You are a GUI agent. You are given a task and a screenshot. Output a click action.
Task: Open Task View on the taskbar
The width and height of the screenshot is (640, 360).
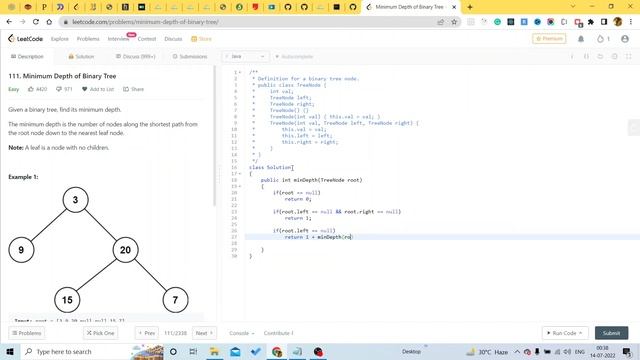(193, 351)
